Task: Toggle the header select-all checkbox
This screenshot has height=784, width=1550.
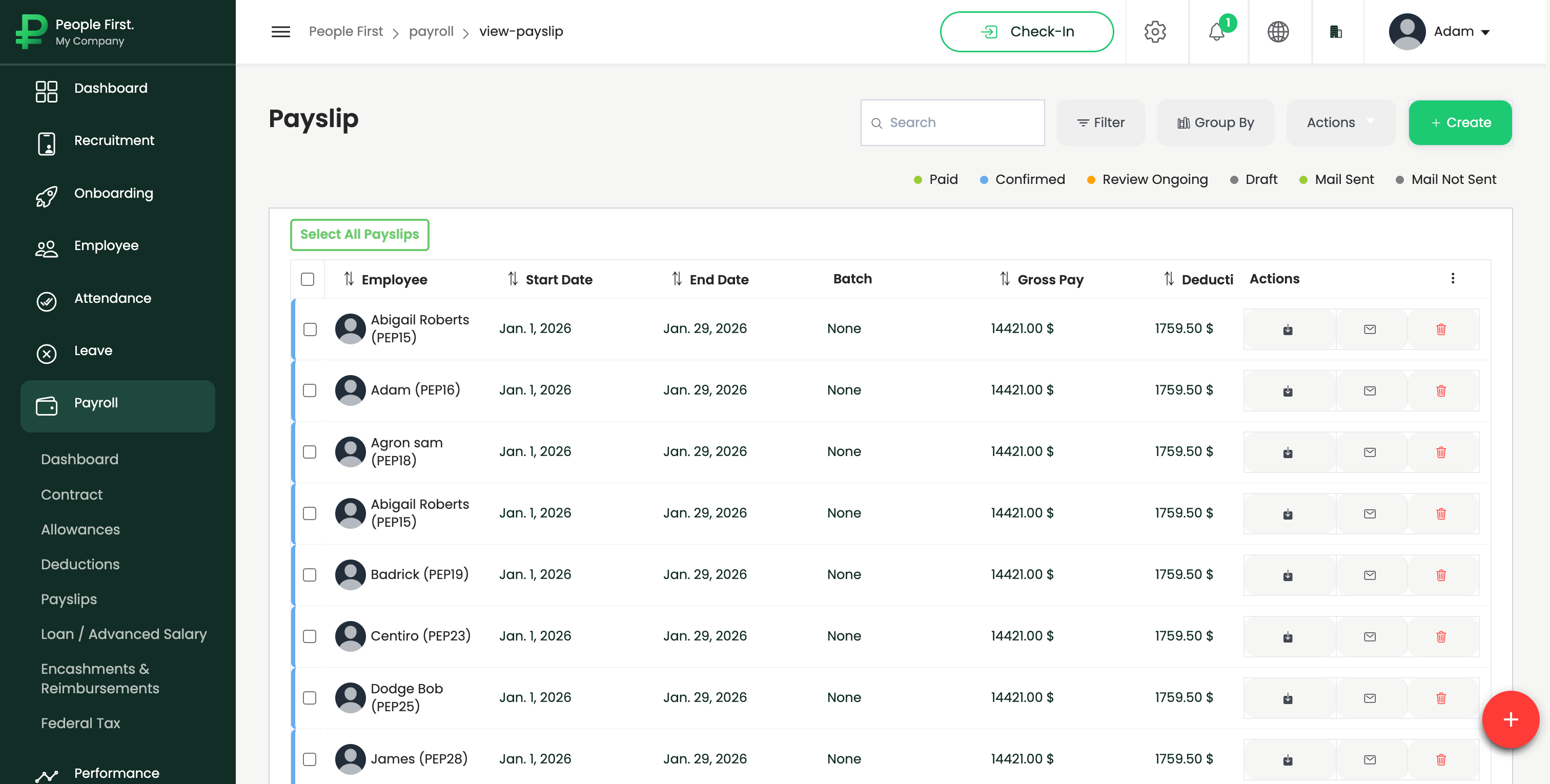Action: tap(308, 279)
